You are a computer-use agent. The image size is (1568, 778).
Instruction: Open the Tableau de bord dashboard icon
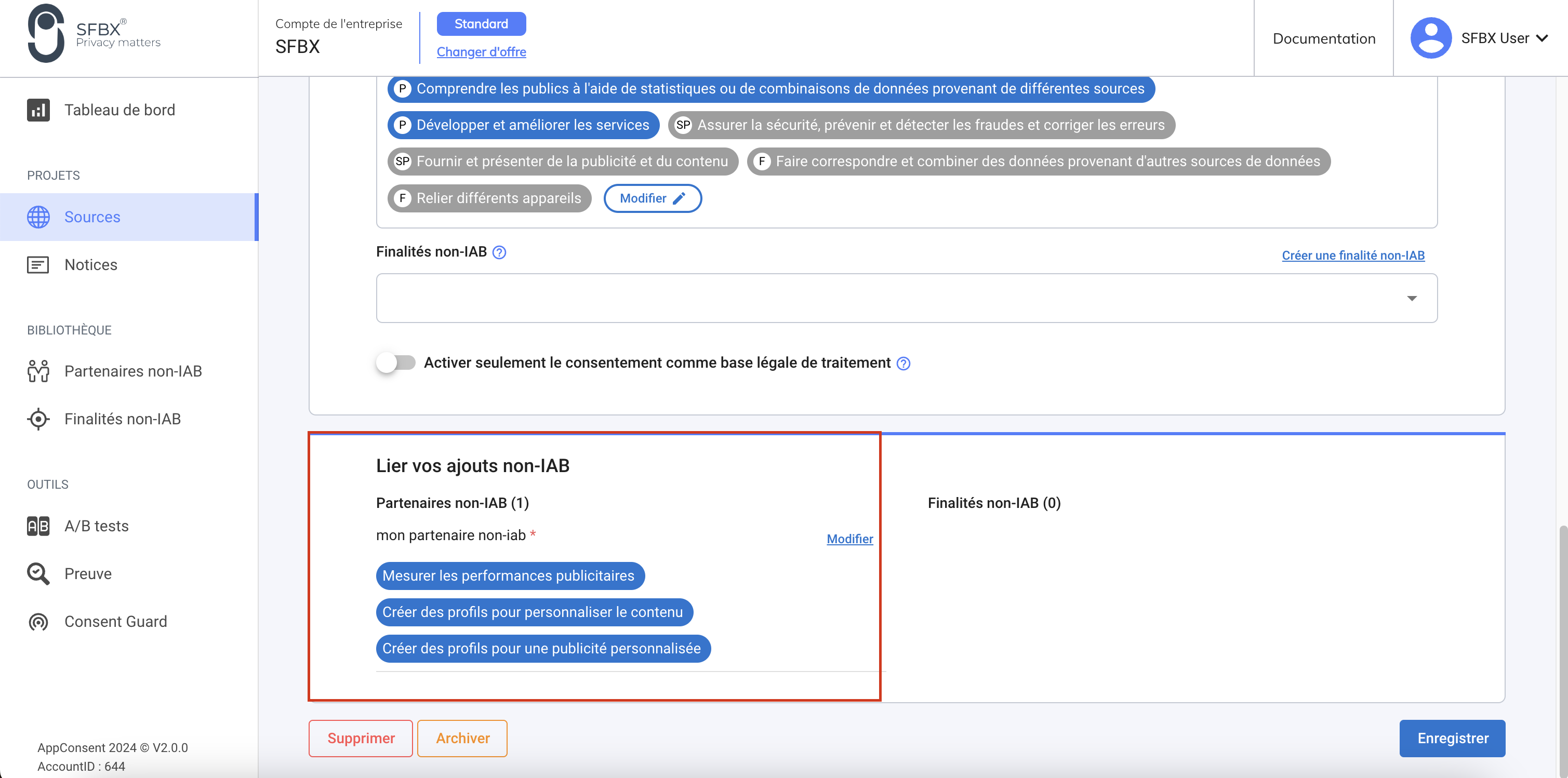pos(38,110)
